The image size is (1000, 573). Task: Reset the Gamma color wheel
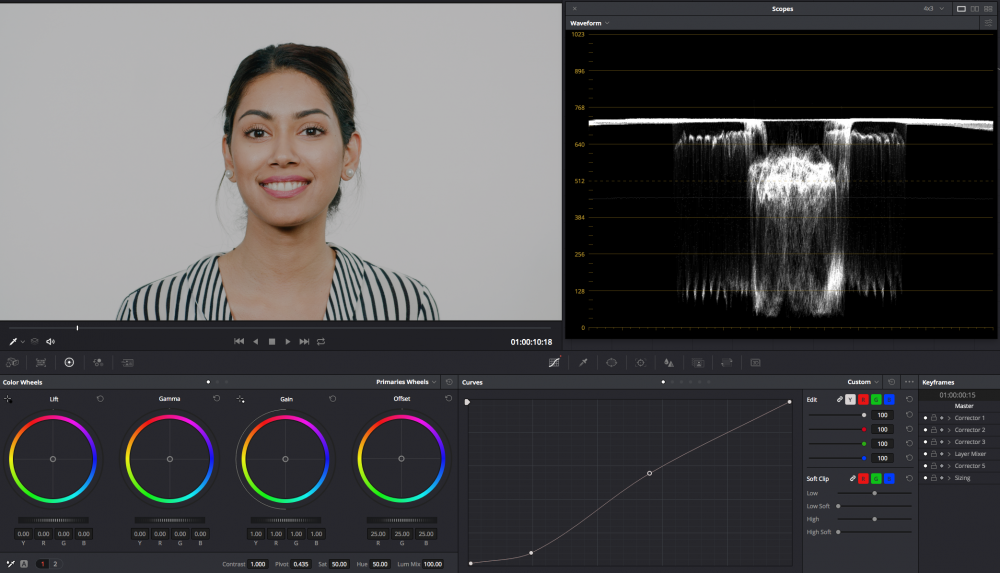point(216,399)
